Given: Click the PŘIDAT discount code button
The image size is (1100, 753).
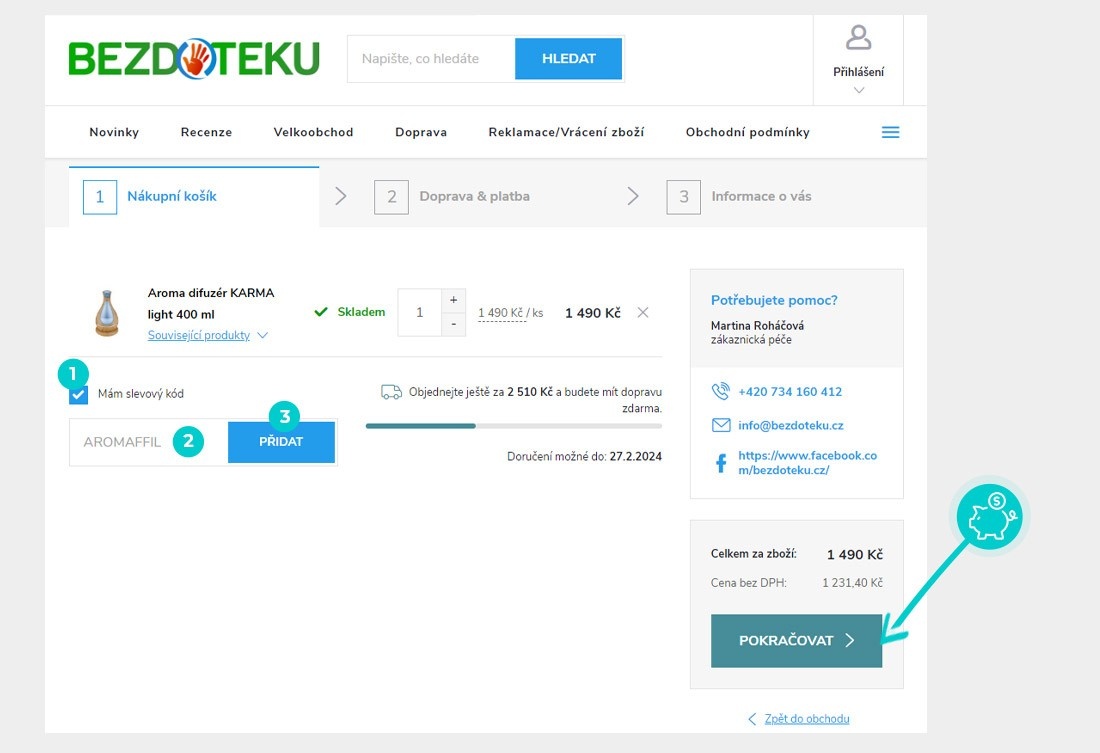Looking at the screenshot, I should pyautogui.click(x=281, y=441).
